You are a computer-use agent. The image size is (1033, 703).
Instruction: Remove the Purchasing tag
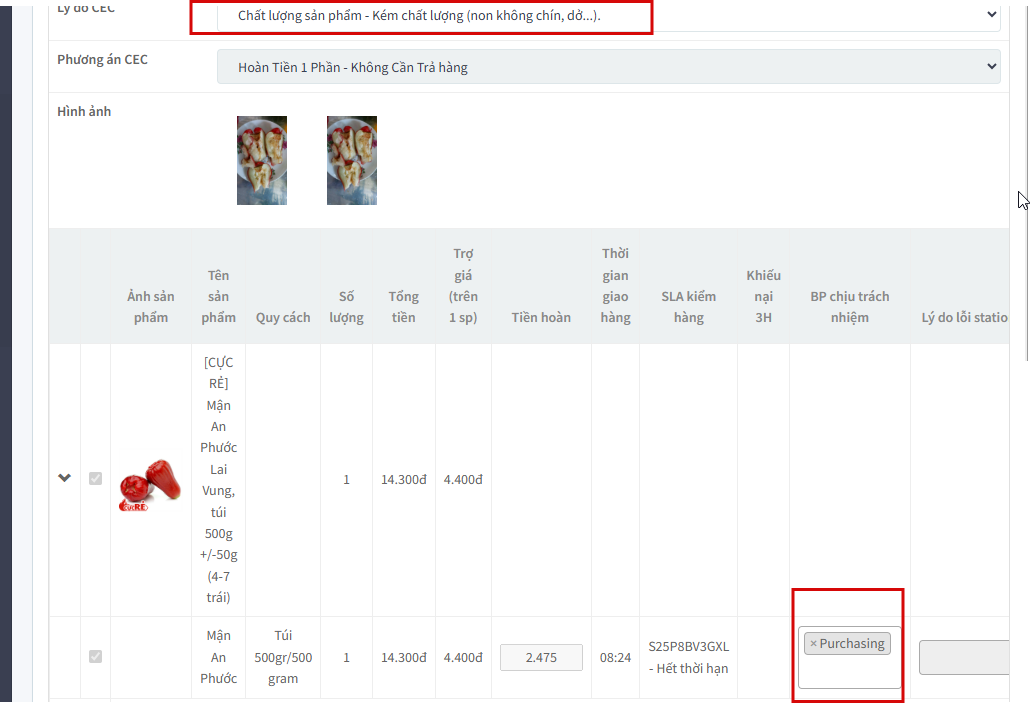click(x=813, y=644)
